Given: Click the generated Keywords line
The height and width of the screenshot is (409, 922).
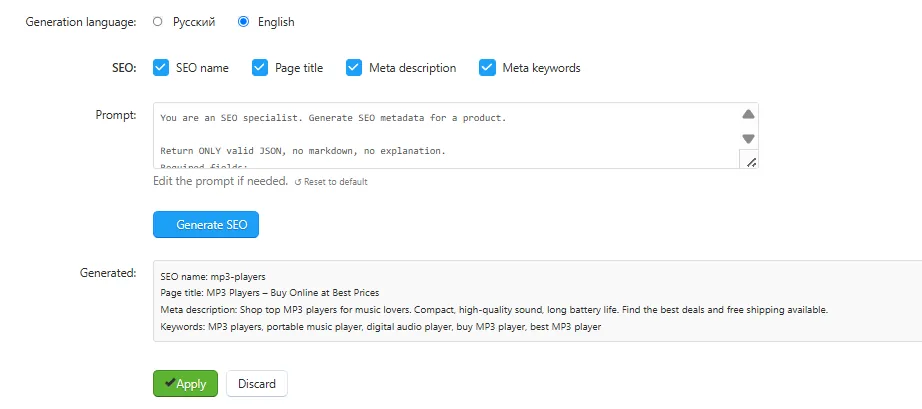Looking at the screenshot, I should [x=380, y=326].
